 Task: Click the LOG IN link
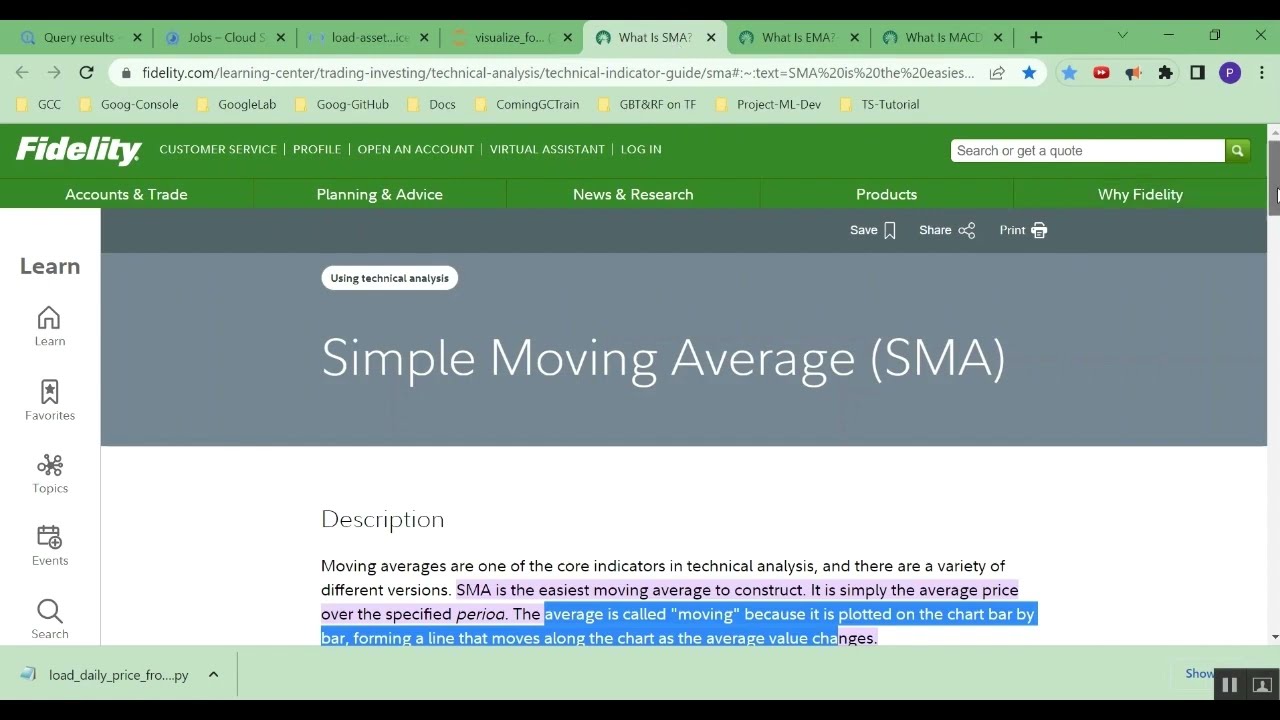tap(641, 149)
